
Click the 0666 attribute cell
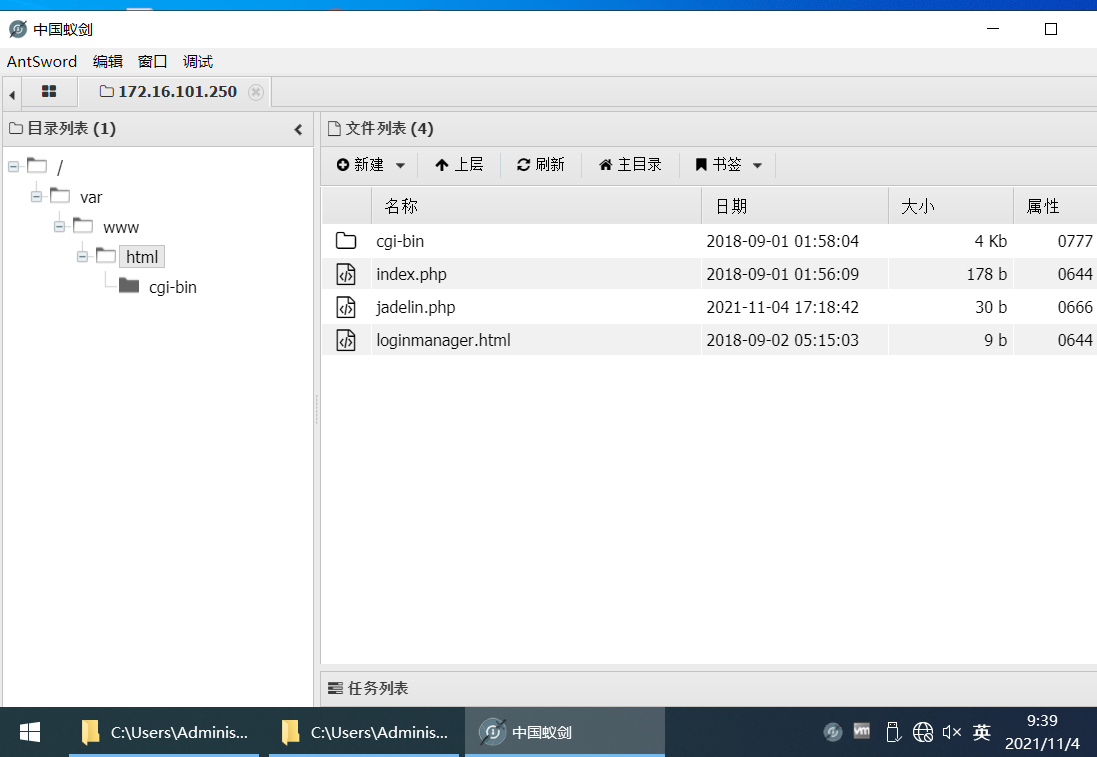click(1075, 307)
